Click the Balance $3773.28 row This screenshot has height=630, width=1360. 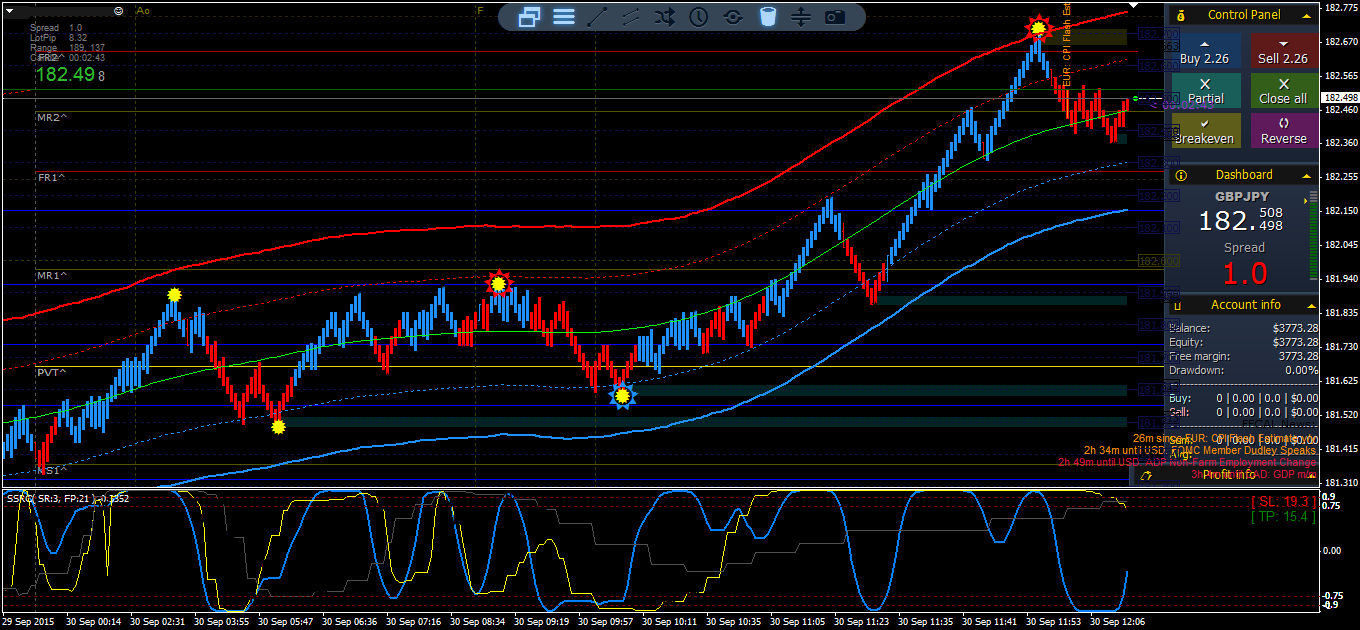pos(1243,328)
